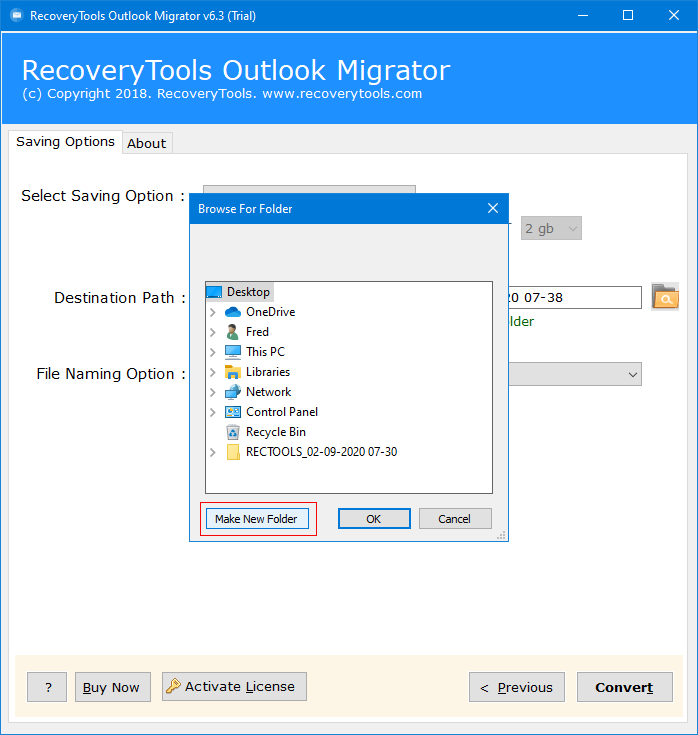Select Desktop in the folder tree
Viewport: 698px width, 735px height.
[248, 292]
